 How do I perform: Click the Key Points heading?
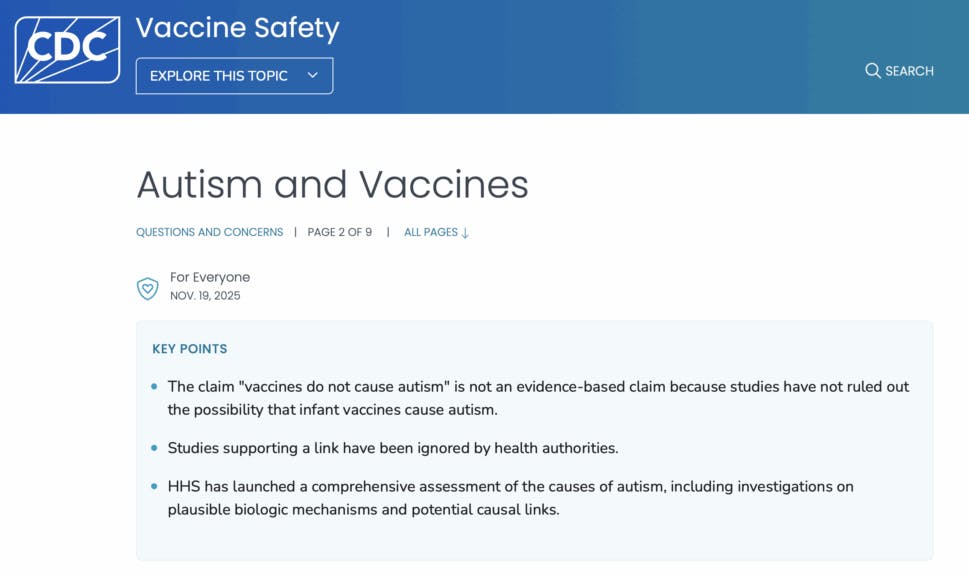[x=189, y=349]
